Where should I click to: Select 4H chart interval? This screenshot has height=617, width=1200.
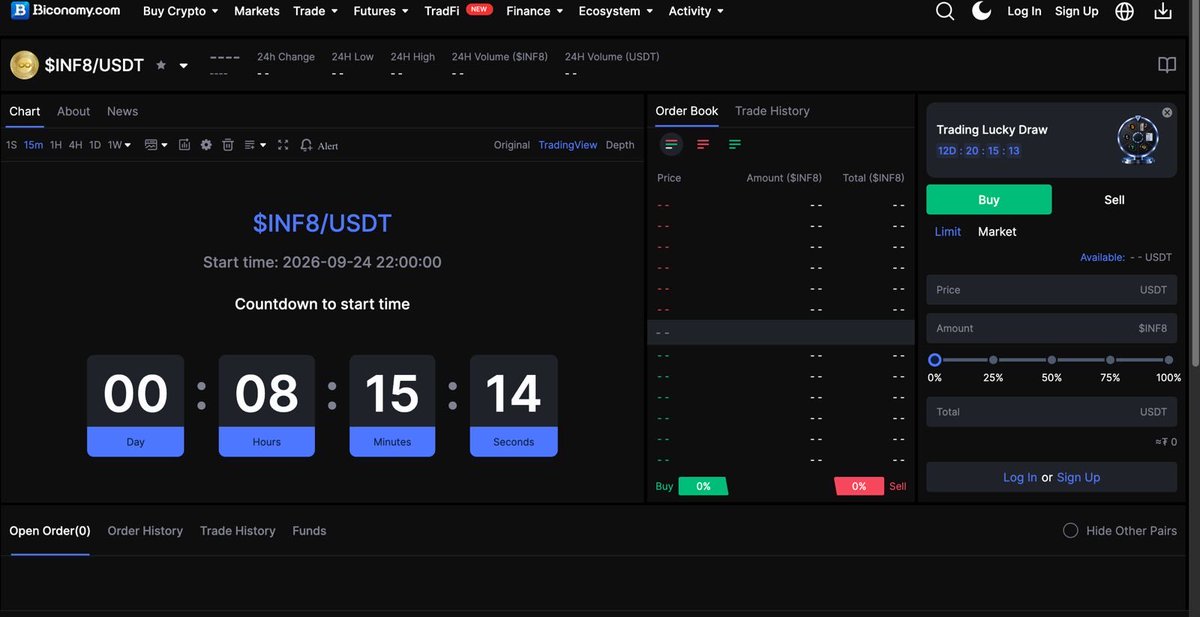pyautogui.click(x=76, y=145)
